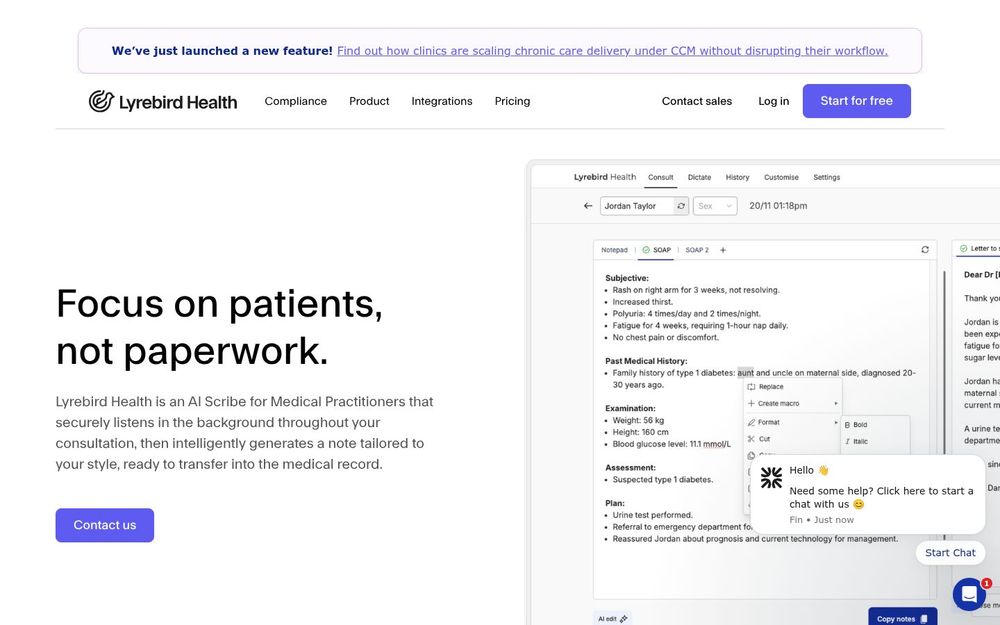Click the regenerate icon at SOAP panel corner
The width and height of the screenshot is (1000, 625).
[925, 250]
